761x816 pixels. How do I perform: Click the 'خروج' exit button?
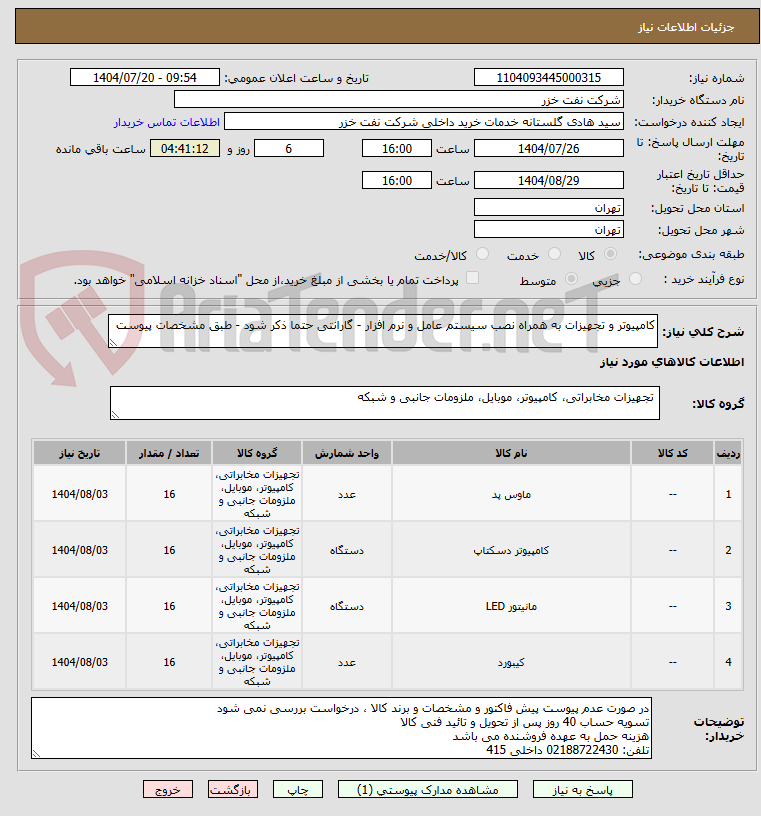pos(168,789)
